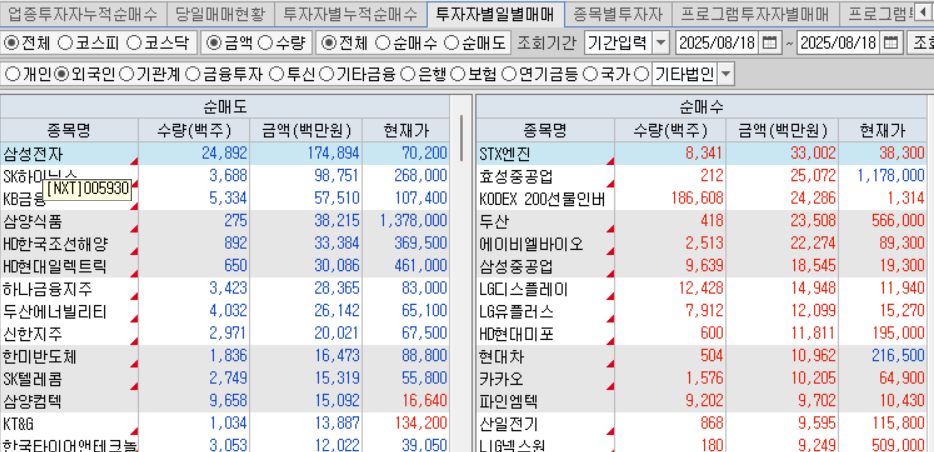Select 국가 investor radio button

tap(590, 74)
